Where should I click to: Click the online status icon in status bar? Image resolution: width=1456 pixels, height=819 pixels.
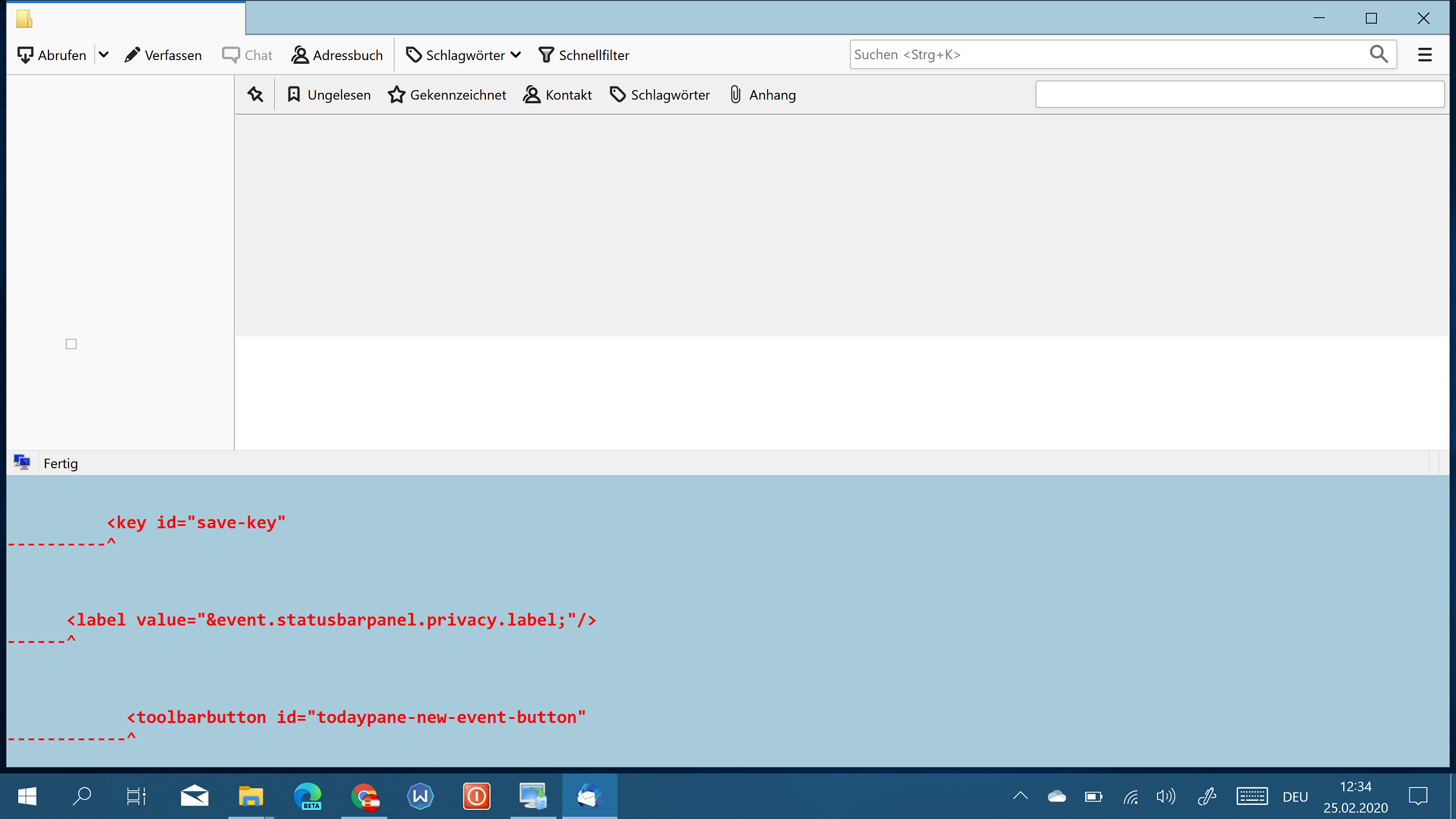click(x=22, y=463)
